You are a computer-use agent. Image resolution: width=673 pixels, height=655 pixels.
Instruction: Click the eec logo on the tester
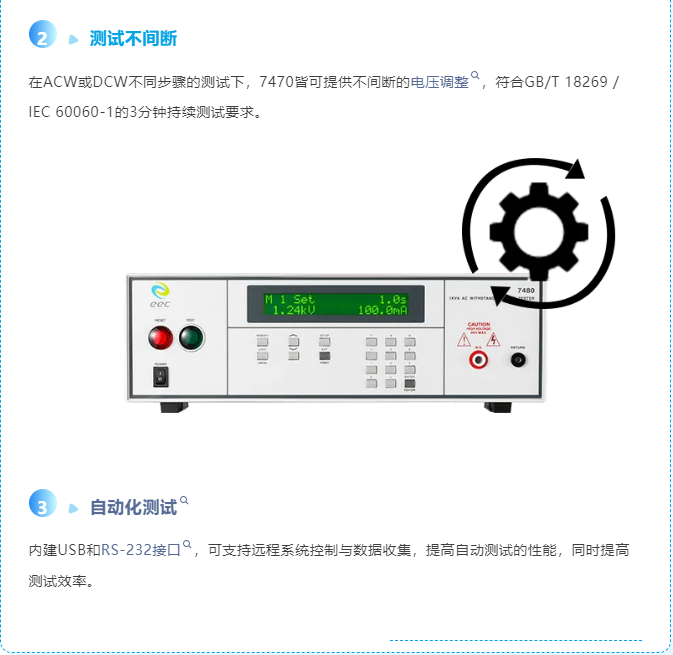click(160, 295)
